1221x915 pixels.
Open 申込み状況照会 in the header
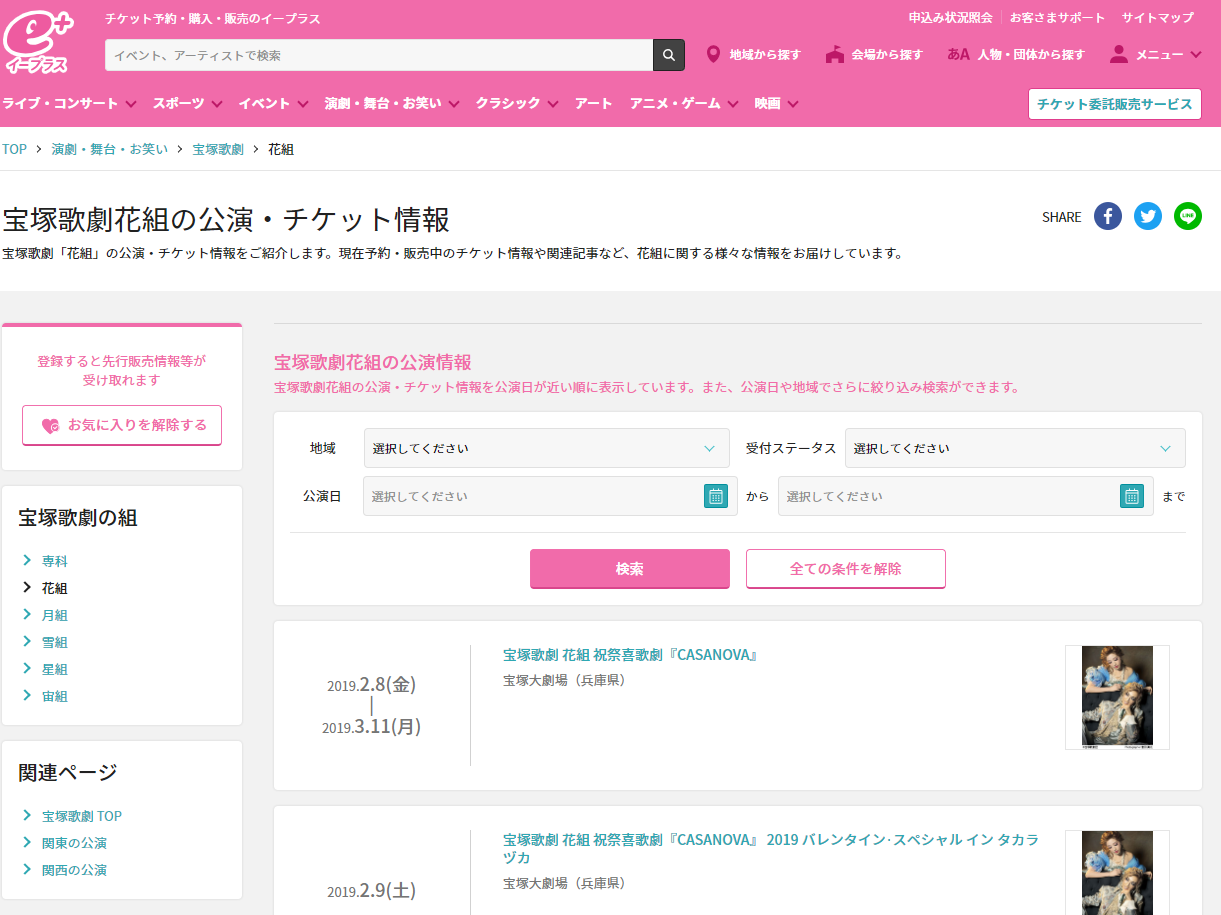pos(950,18)
